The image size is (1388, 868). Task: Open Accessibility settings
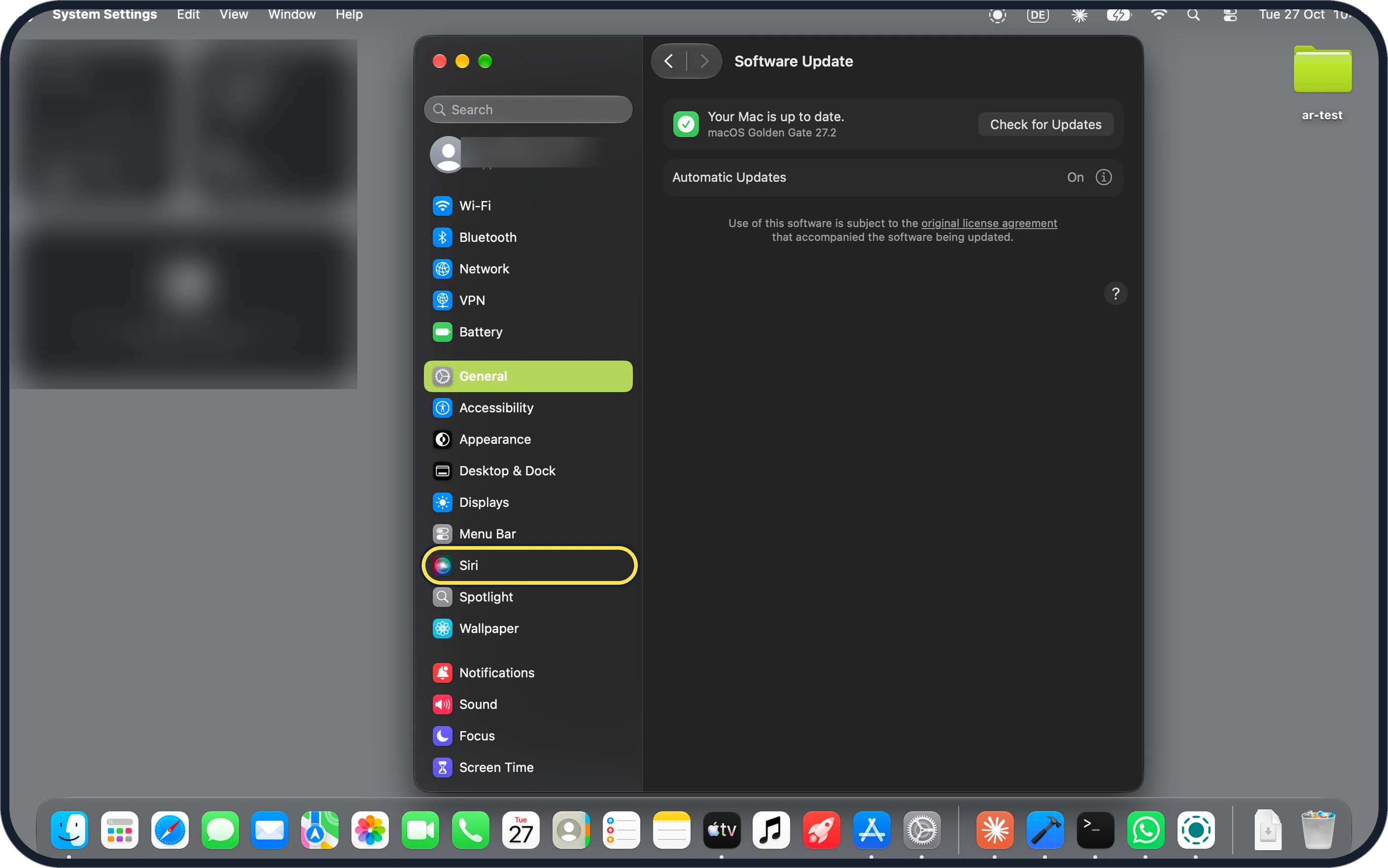point(528,407)
